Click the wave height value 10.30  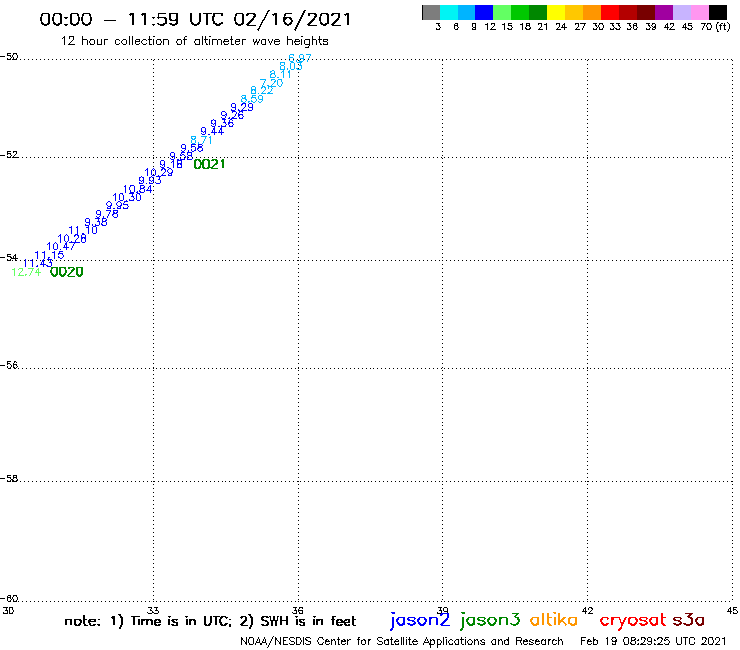click(127, 198)
